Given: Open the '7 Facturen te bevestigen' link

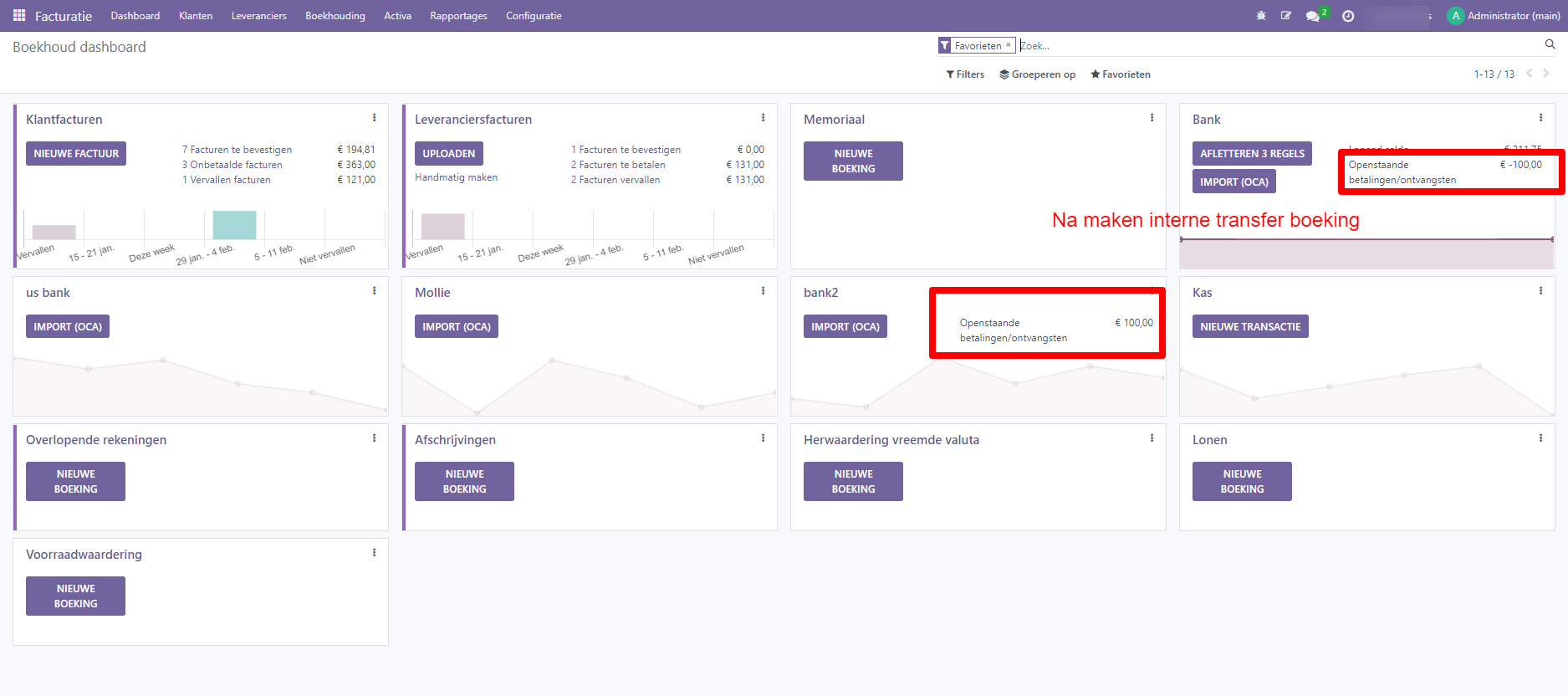Looking at the screenshot, I should click(x=237, y=150).
